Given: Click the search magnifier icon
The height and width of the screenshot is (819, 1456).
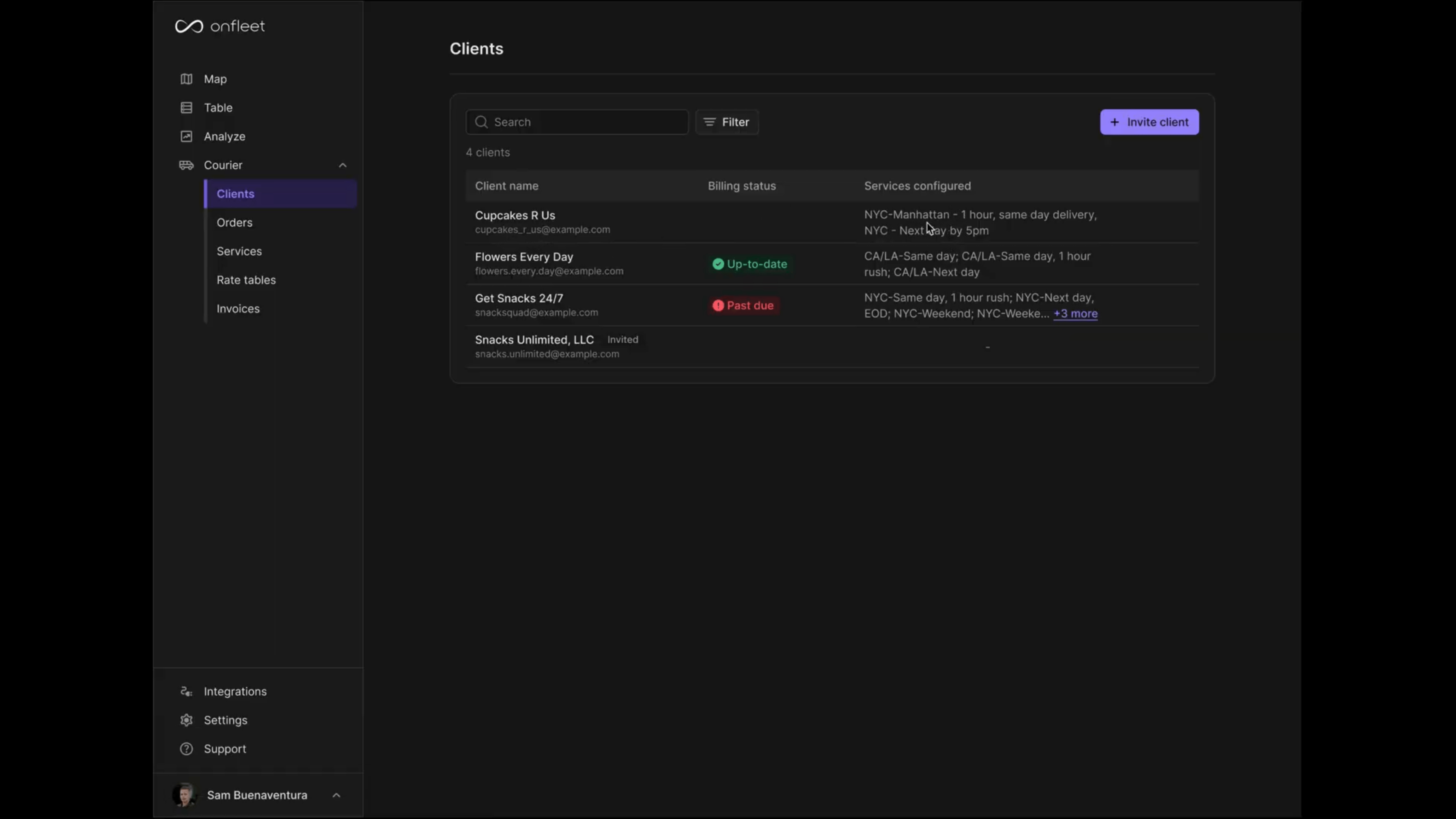Looking at the screenshot, I should point(481,122).
